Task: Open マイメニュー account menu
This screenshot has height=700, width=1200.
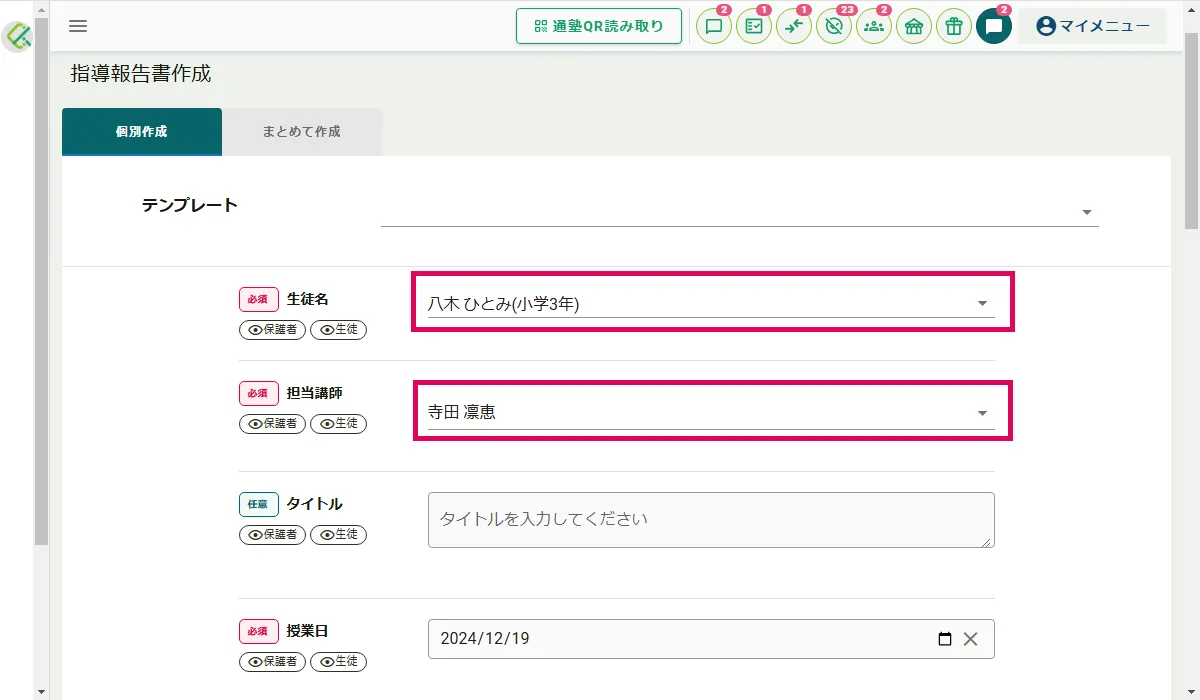Action: coord(1093,26)
